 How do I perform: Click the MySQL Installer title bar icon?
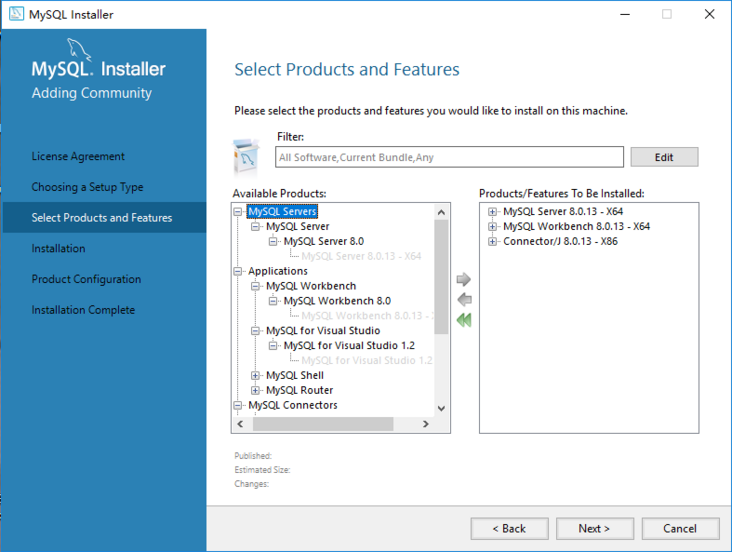pos(17,14)
